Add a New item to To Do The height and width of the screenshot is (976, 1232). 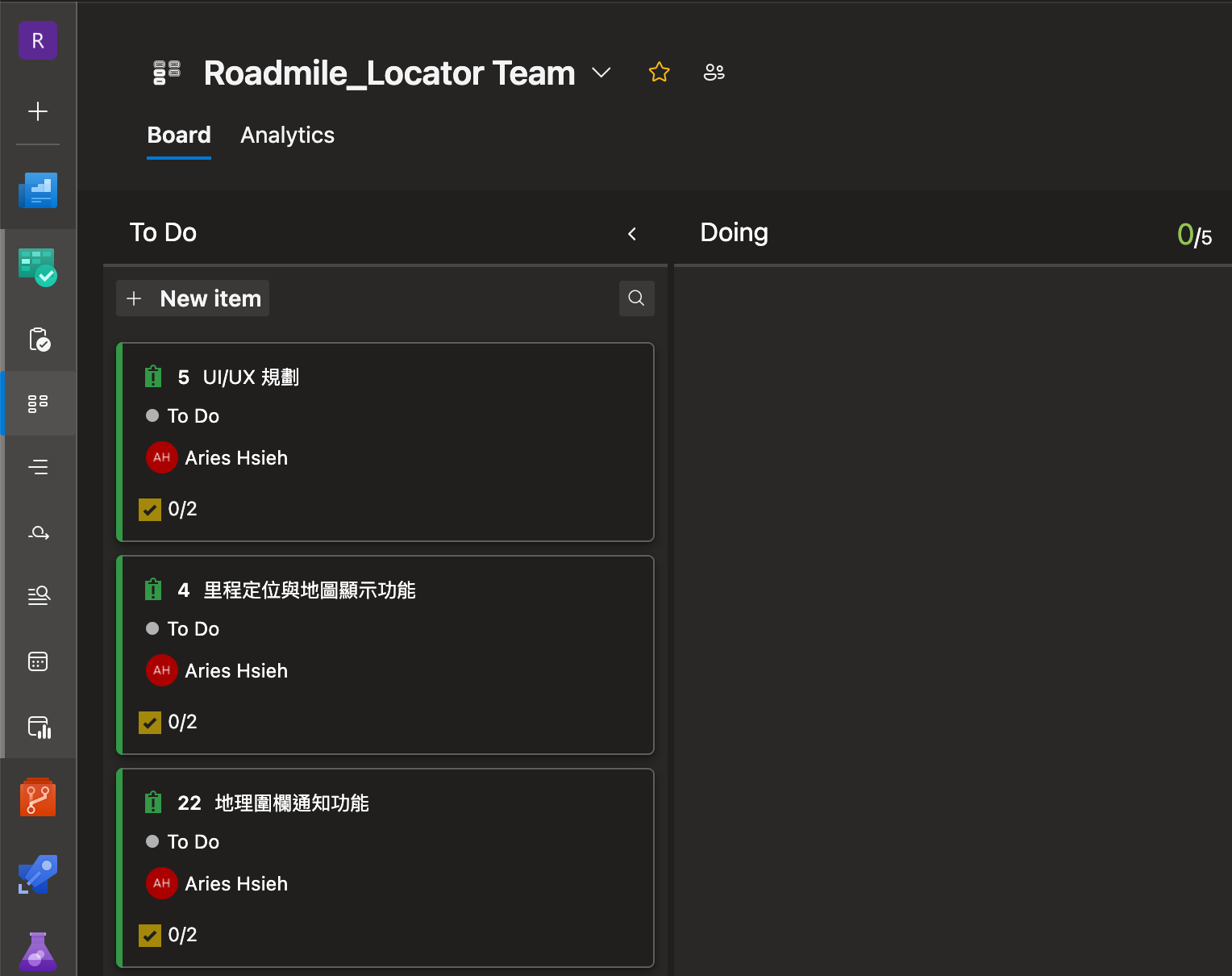(194, 298)
